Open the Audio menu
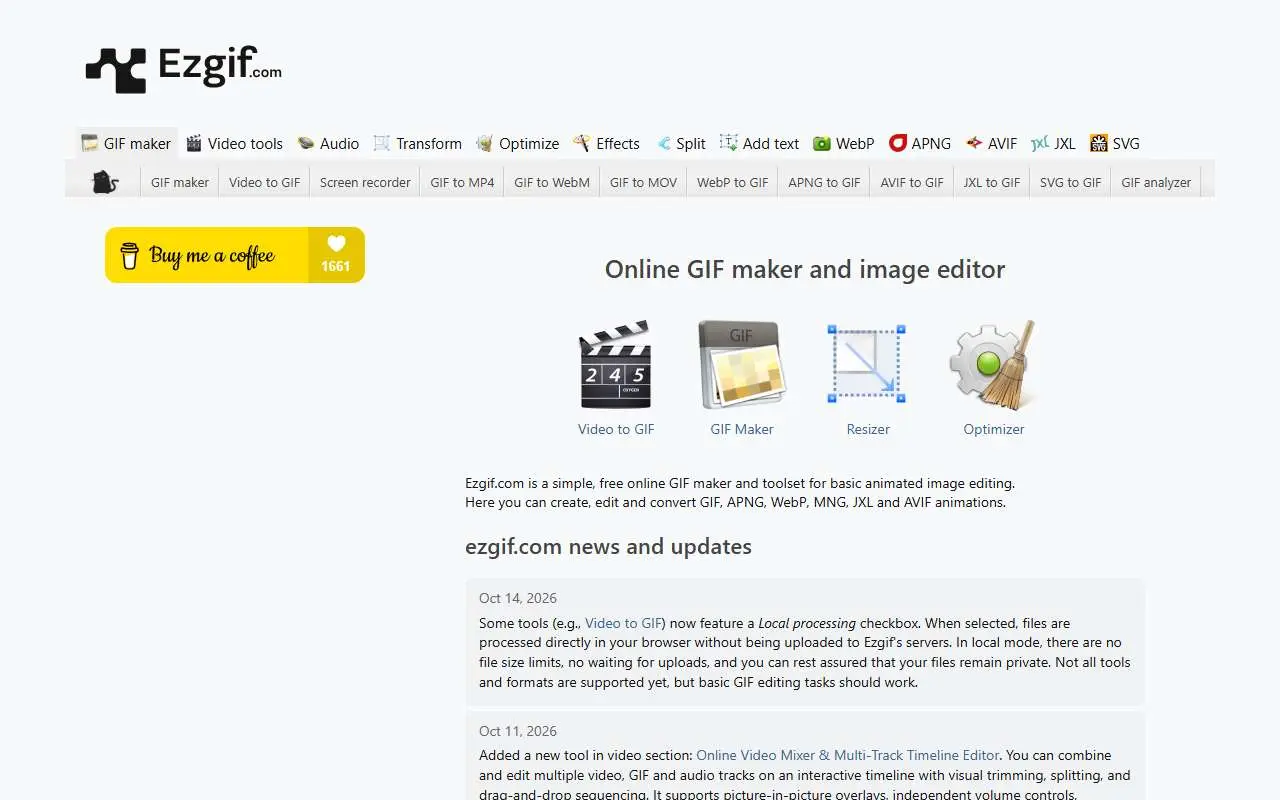 pos(328,143)
